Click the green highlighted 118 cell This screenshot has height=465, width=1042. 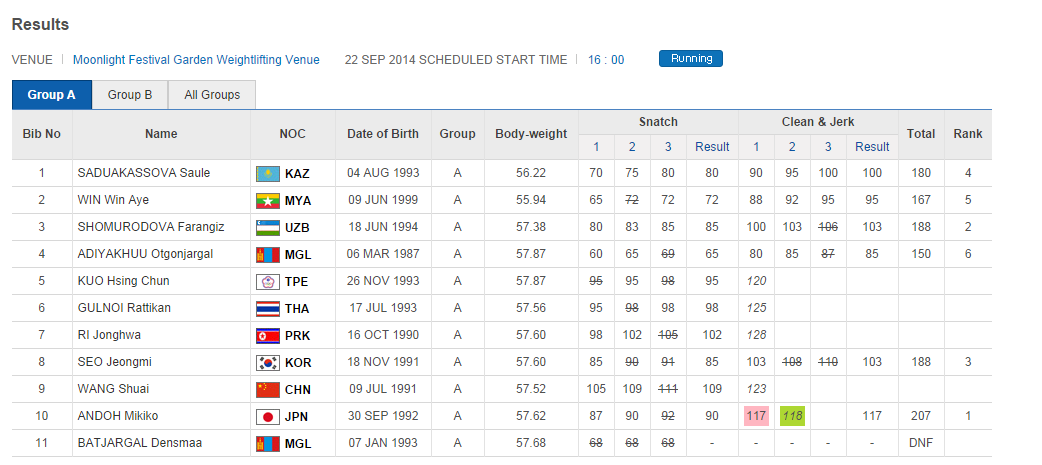coord(793,416)
